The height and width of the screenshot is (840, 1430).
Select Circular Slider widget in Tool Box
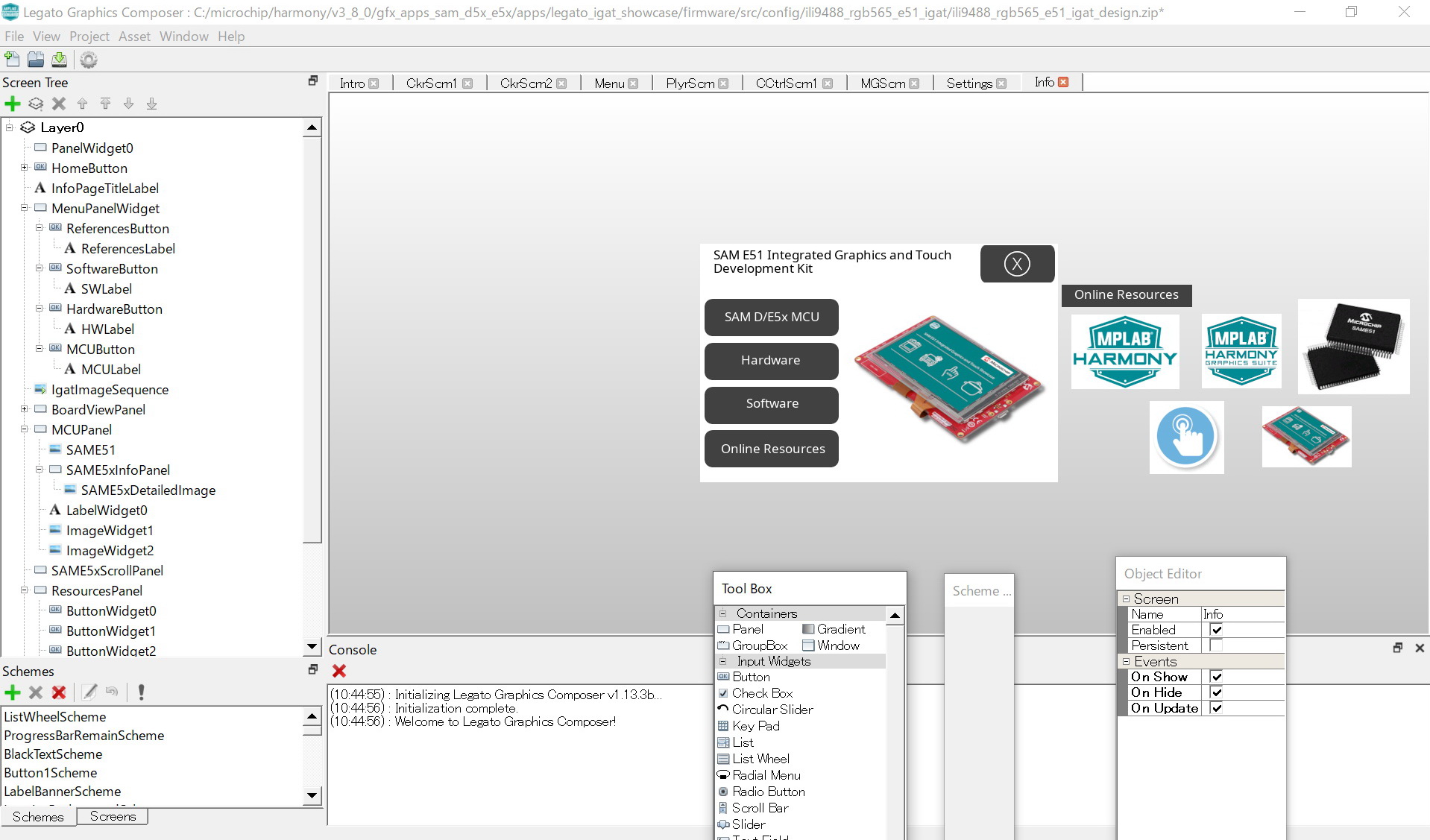[772, 710]
